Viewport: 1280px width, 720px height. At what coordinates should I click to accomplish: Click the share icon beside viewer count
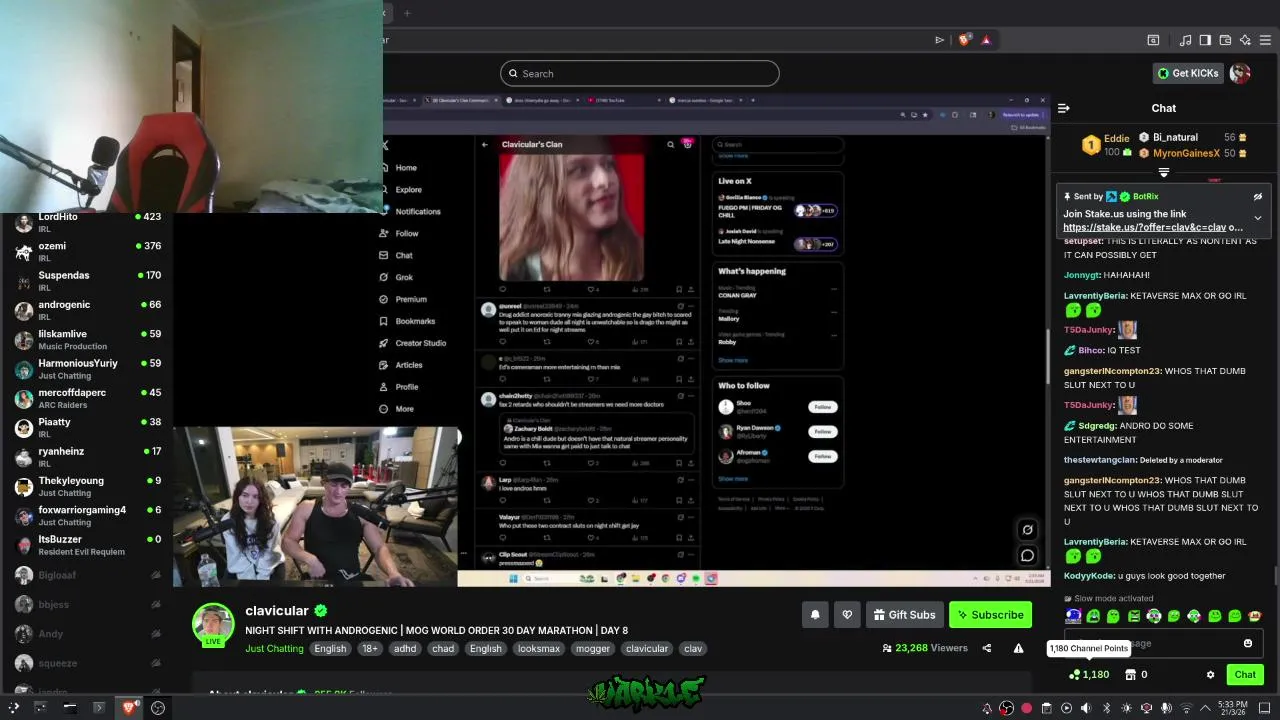point(986,648)
